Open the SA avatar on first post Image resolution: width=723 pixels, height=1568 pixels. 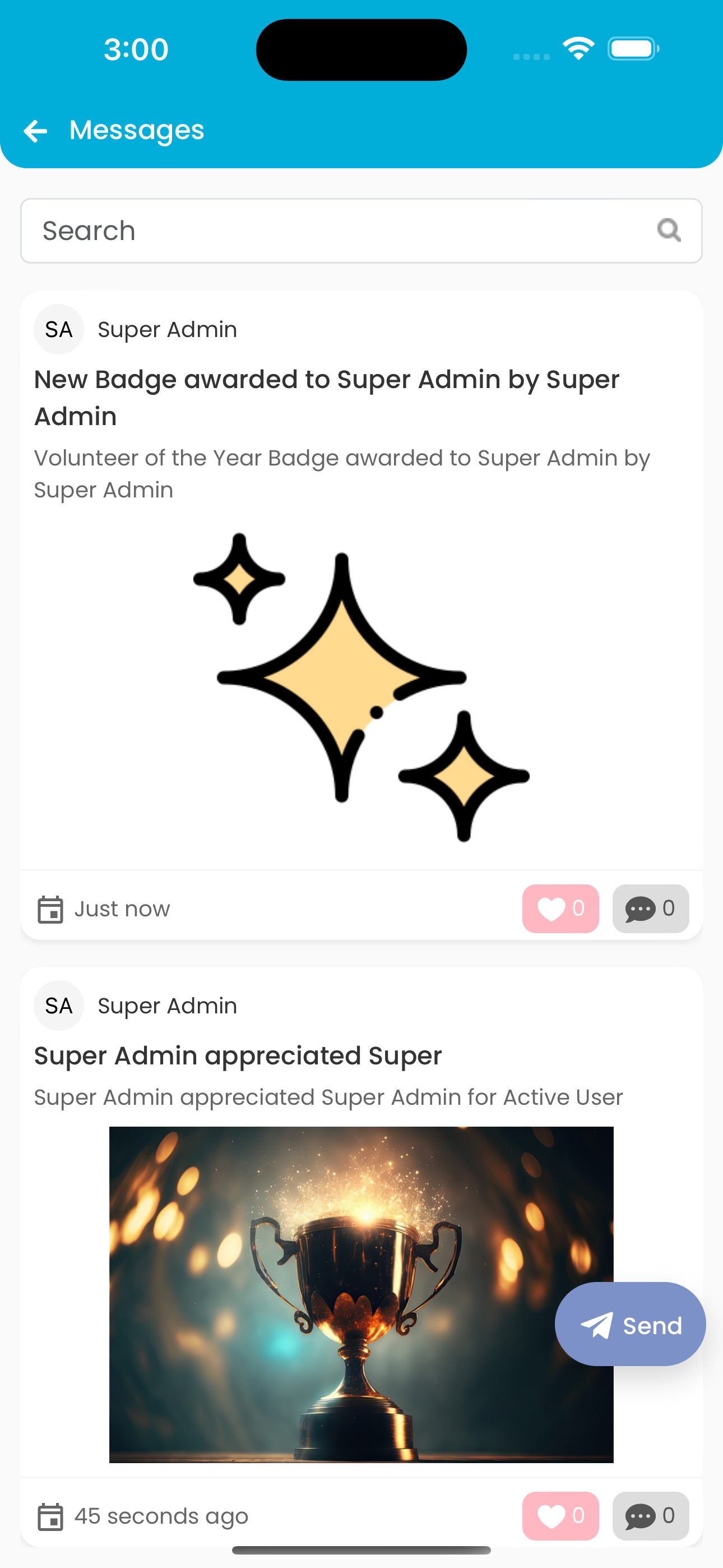(x=58, y=329)
